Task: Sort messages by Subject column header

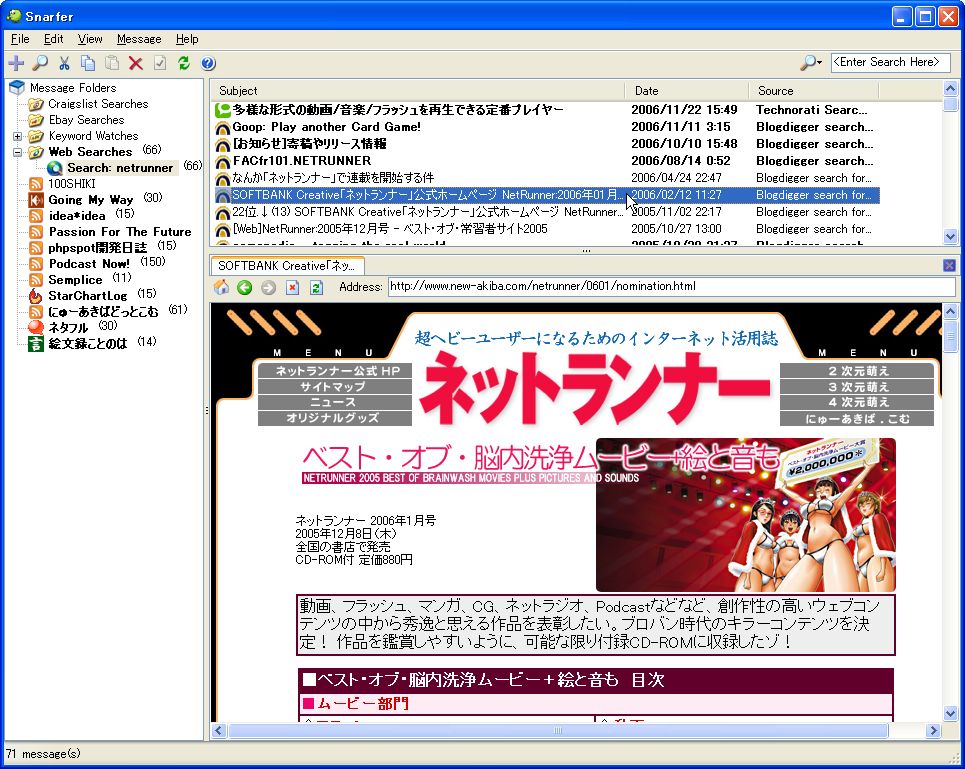Action: pyautogui.click(x=418, y=90)
